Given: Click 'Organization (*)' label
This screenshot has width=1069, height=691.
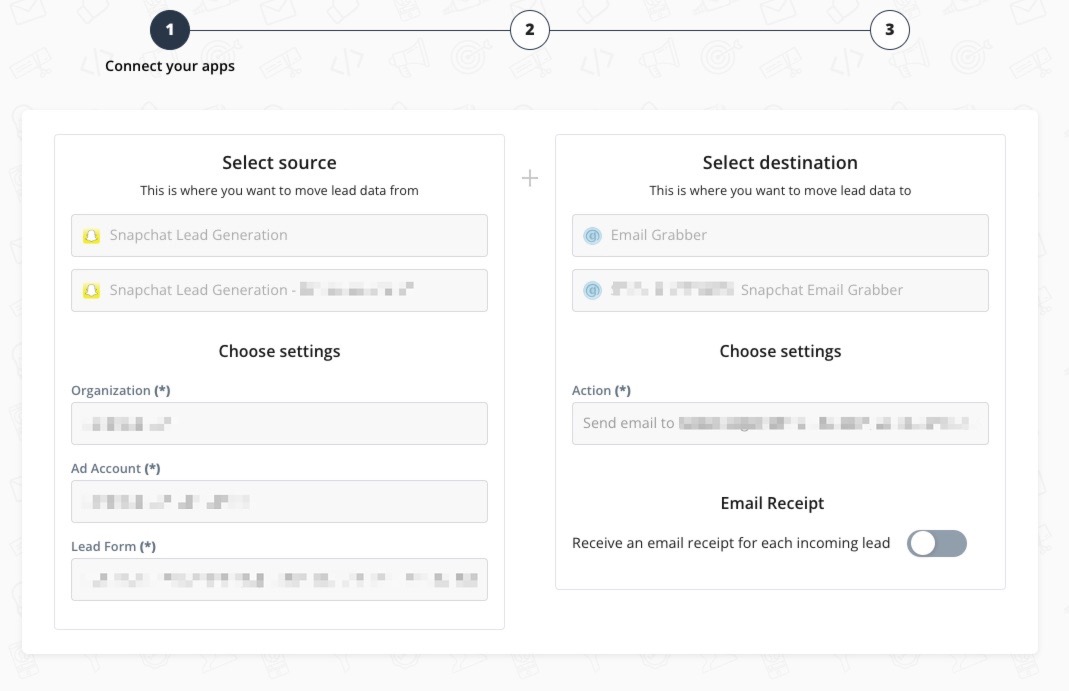Looking at the screenshot, I should click(121, 390).
